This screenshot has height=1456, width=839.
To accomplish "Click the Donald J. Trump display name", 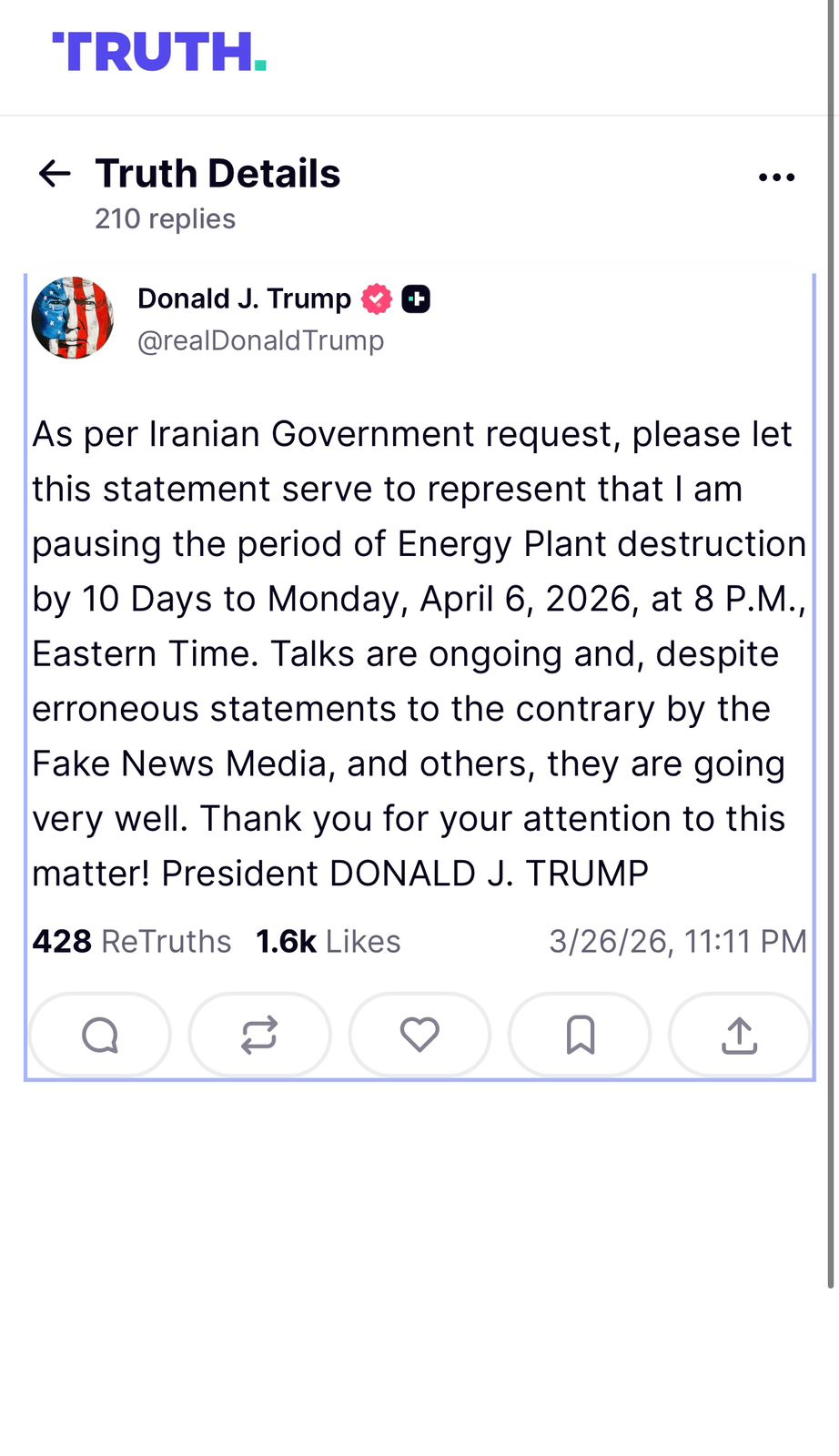I will 244,298.
